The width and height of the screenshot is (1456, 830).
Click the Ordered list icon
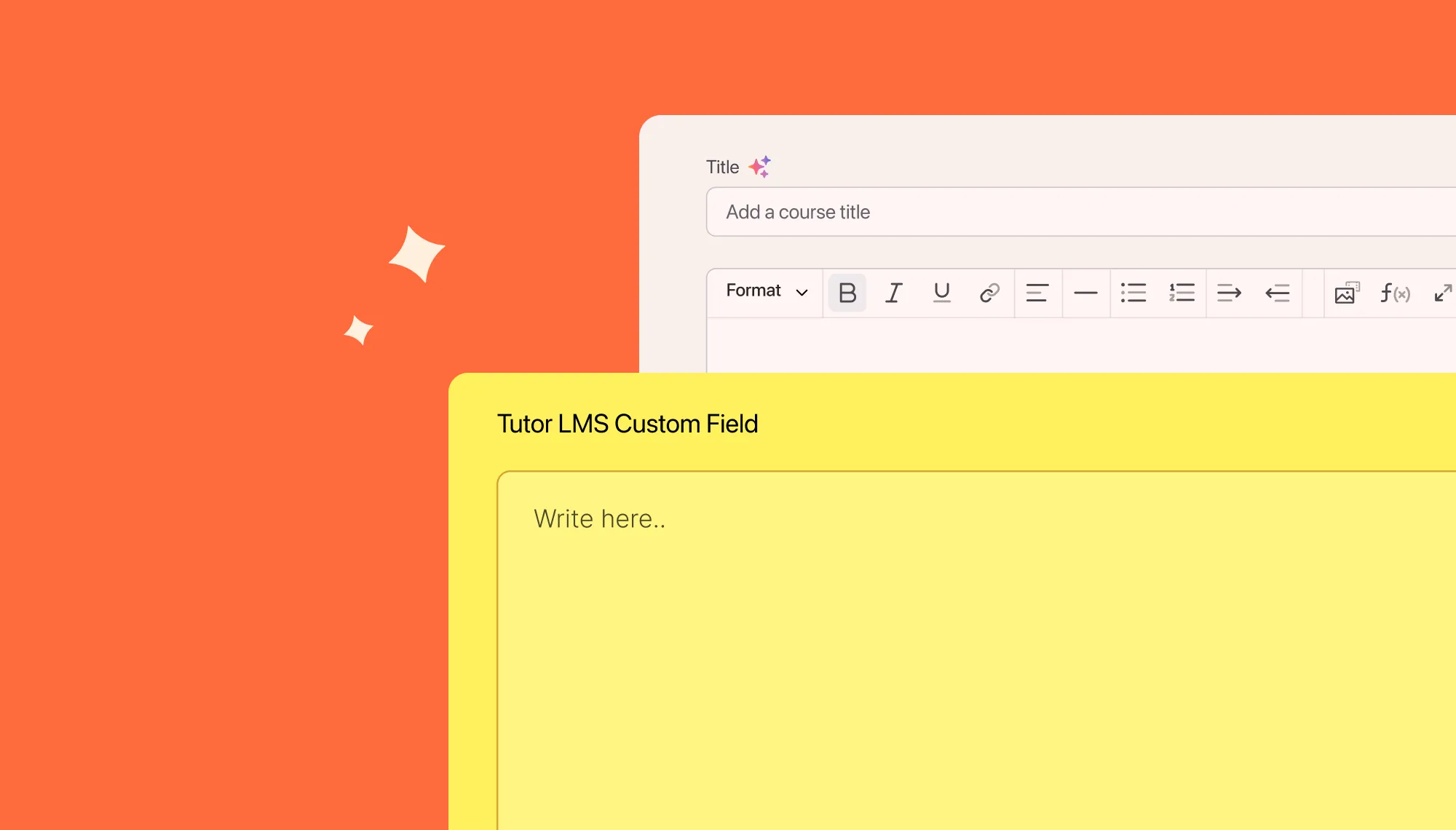(1180, 292)
